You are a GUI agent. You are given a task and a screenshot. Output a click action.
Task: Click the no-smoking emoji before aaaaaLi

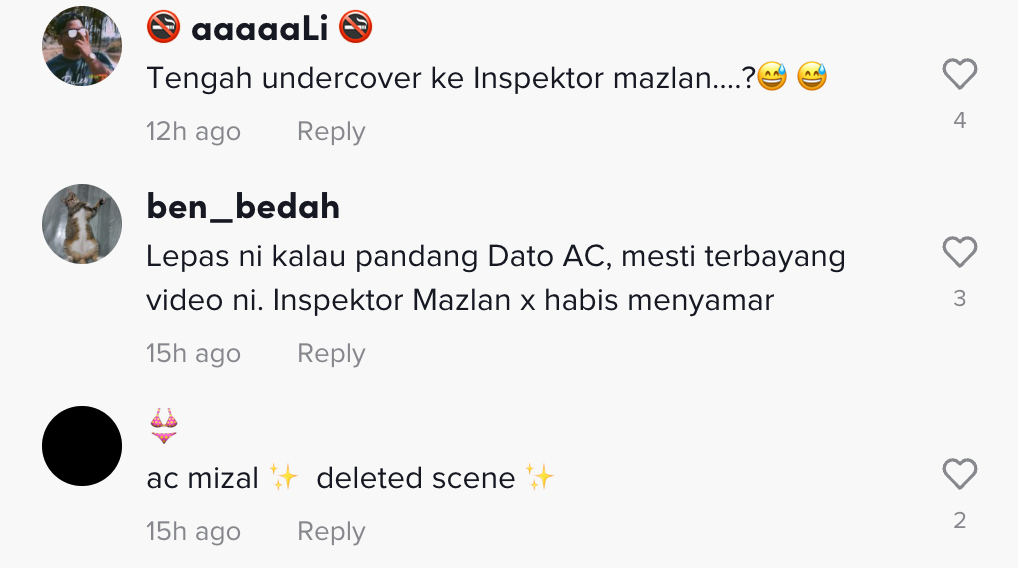tap(163, 28)
